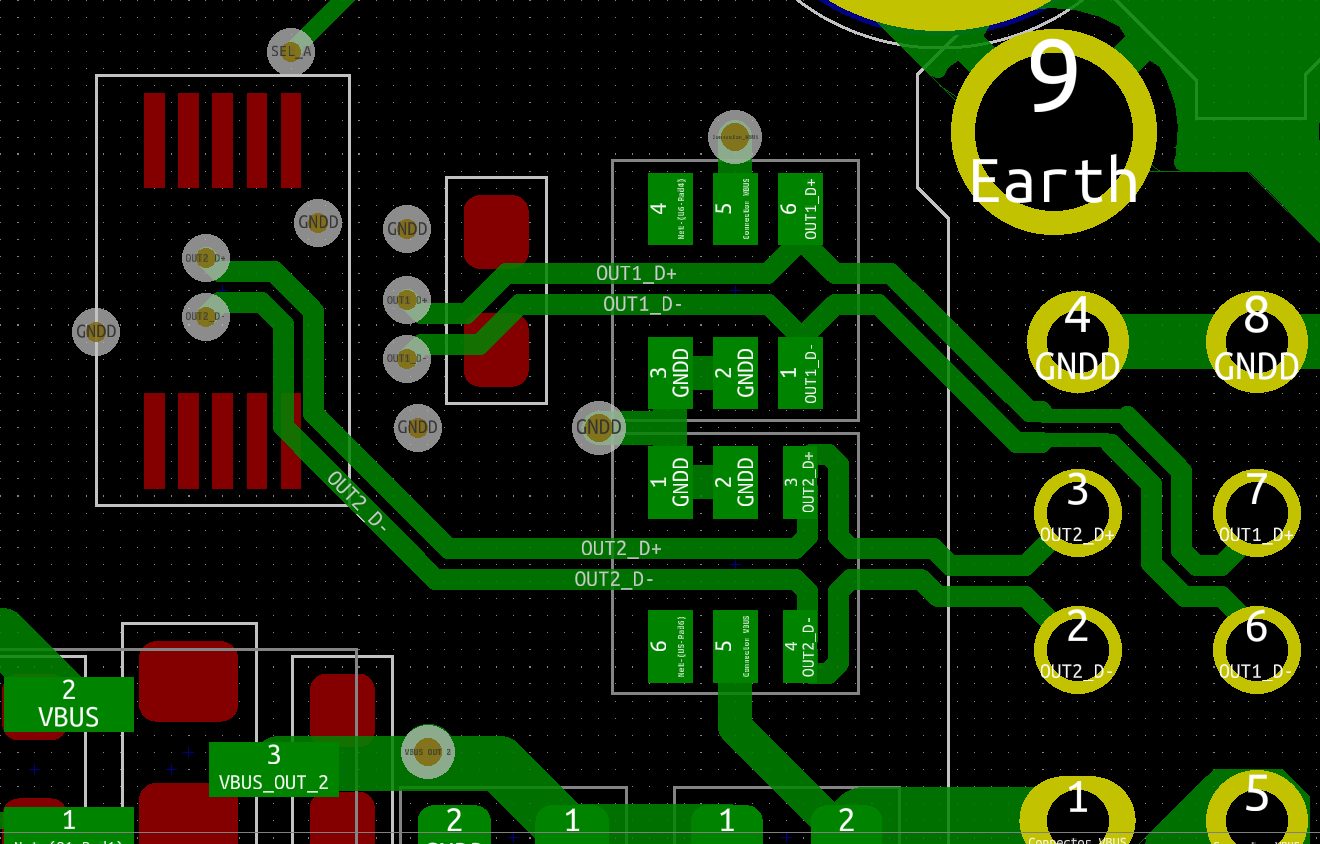Select the wide GNDD track joining pads 4 and 8
This screenshot has width=1320, height=844.
coord(1168,342)
